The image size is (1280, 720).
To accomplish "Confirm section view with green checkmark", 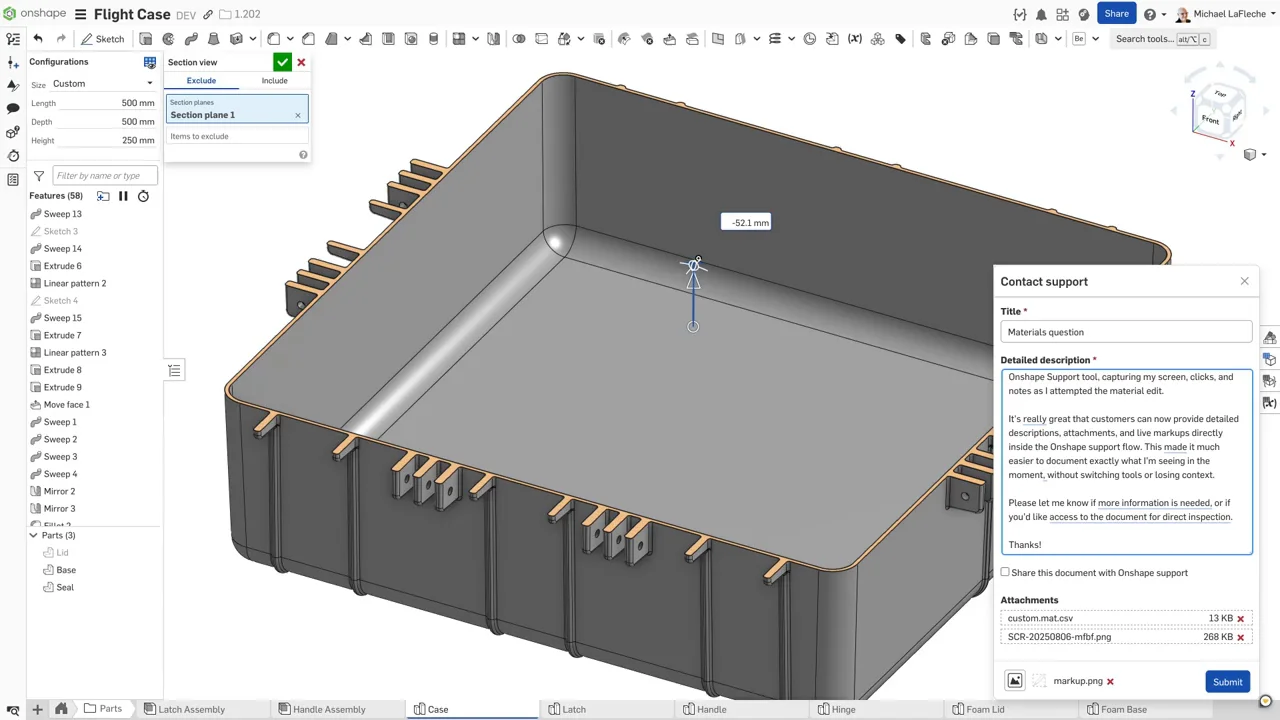I will (x=283, y=62).
